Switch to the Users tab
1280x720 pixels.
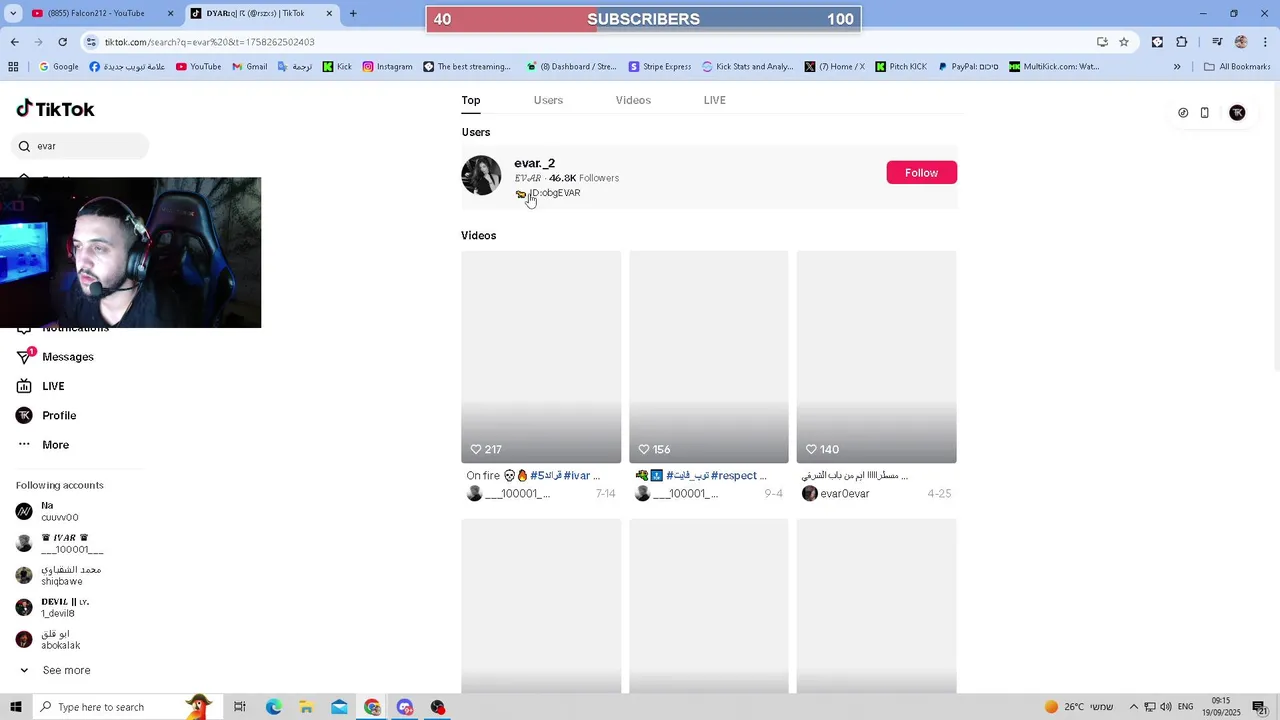coord(548,100)
